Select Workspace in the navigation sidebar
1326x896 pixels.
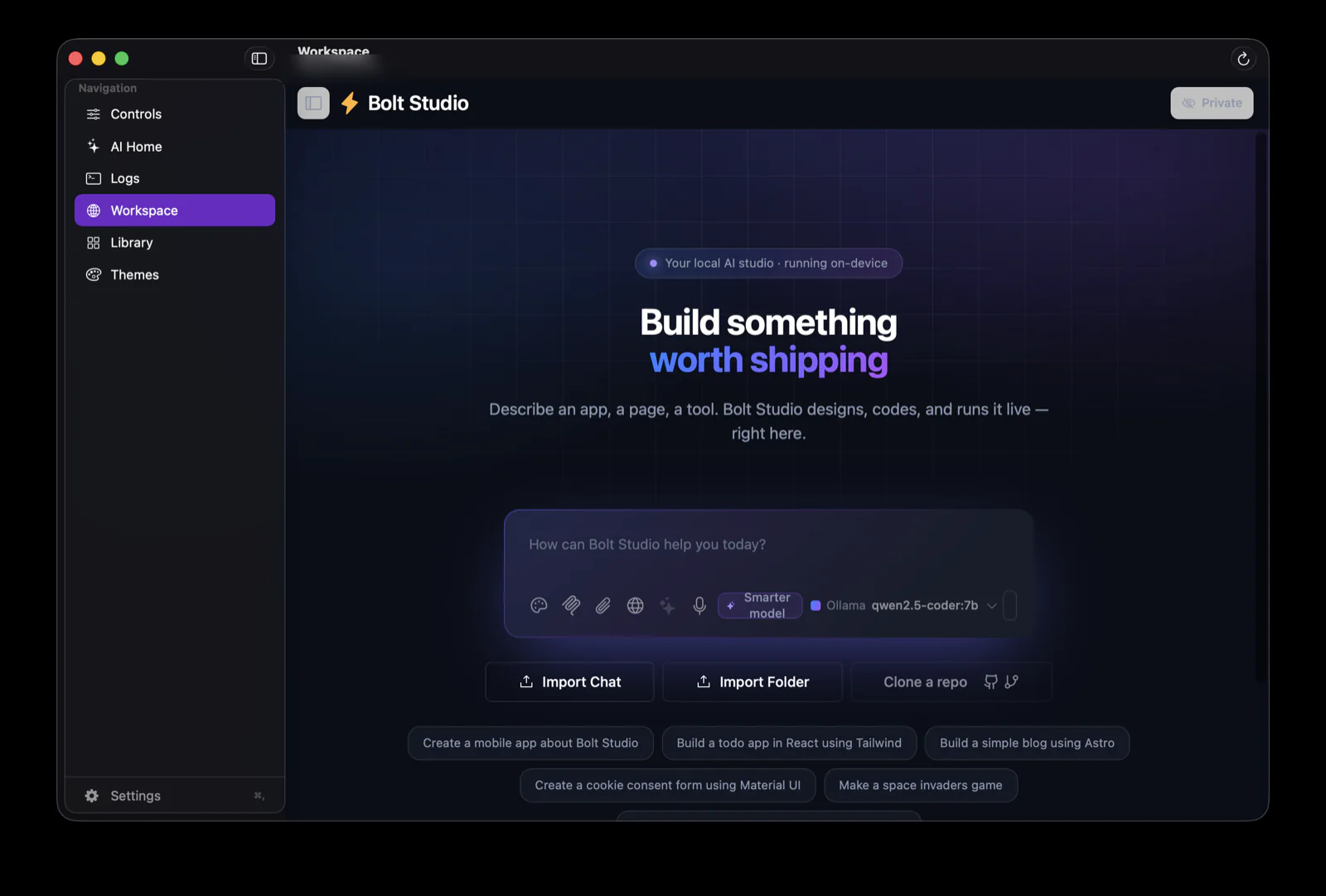click(x=175, y=211)
